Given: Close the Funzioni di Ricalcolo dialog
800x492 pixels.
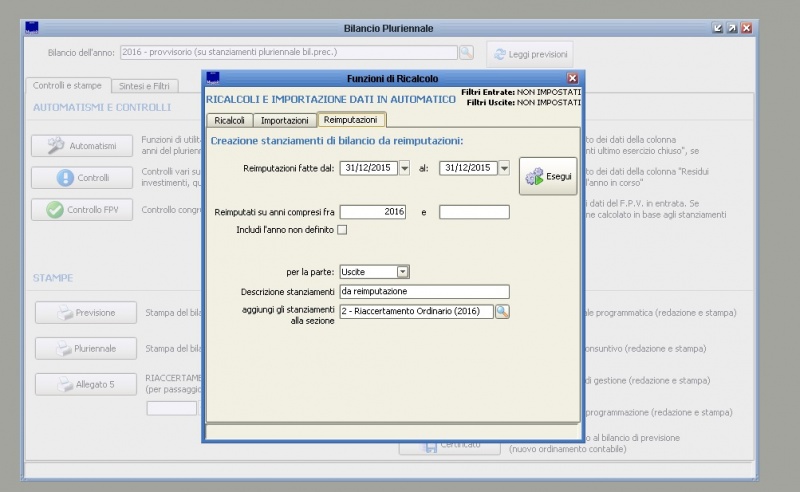Looking at the screenshot, I should pos(572,78).
